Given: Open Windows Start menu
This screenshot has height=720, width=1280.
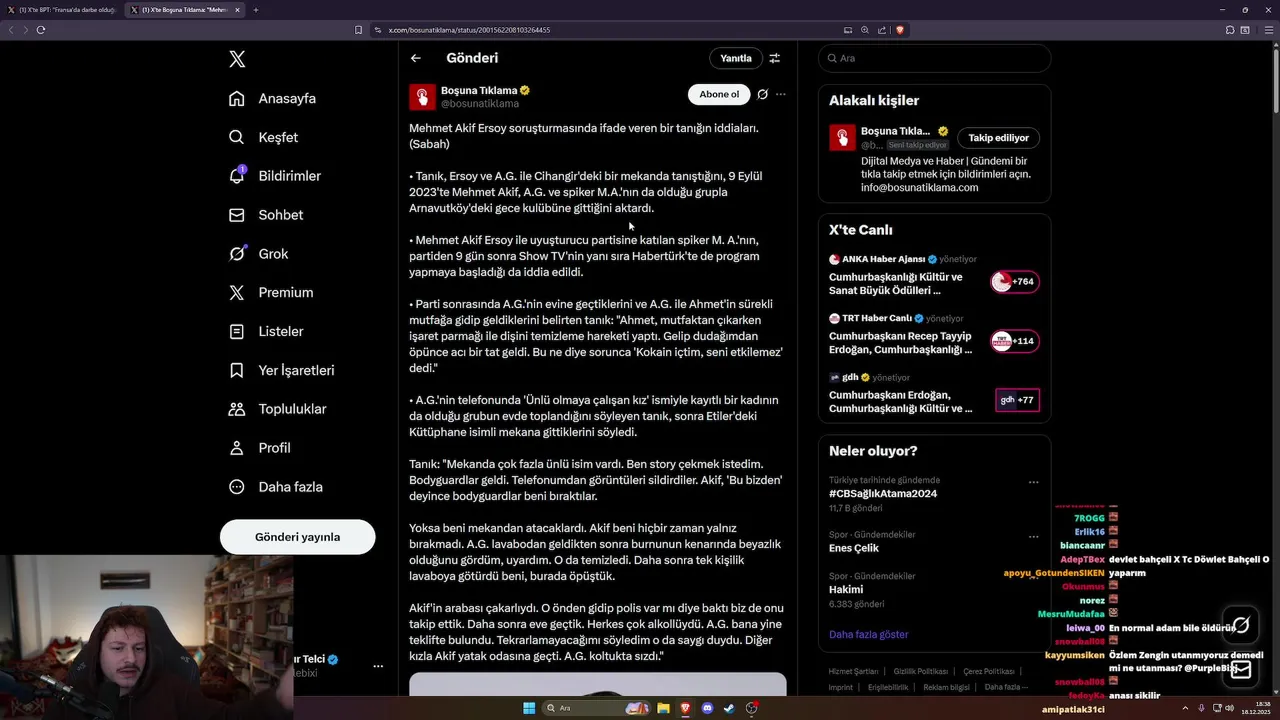Looking at the screenshot, I should click(x=529, y=709).
